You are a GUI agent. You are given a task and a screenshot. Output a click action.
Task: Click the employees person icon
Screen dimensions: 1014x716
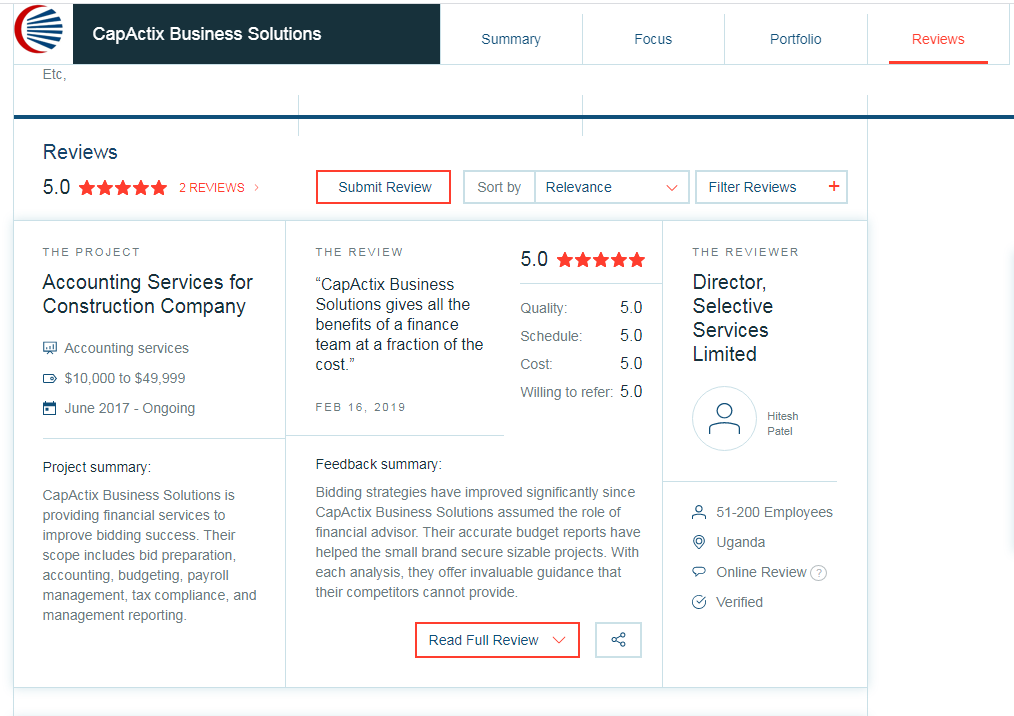tap(699, 512)
